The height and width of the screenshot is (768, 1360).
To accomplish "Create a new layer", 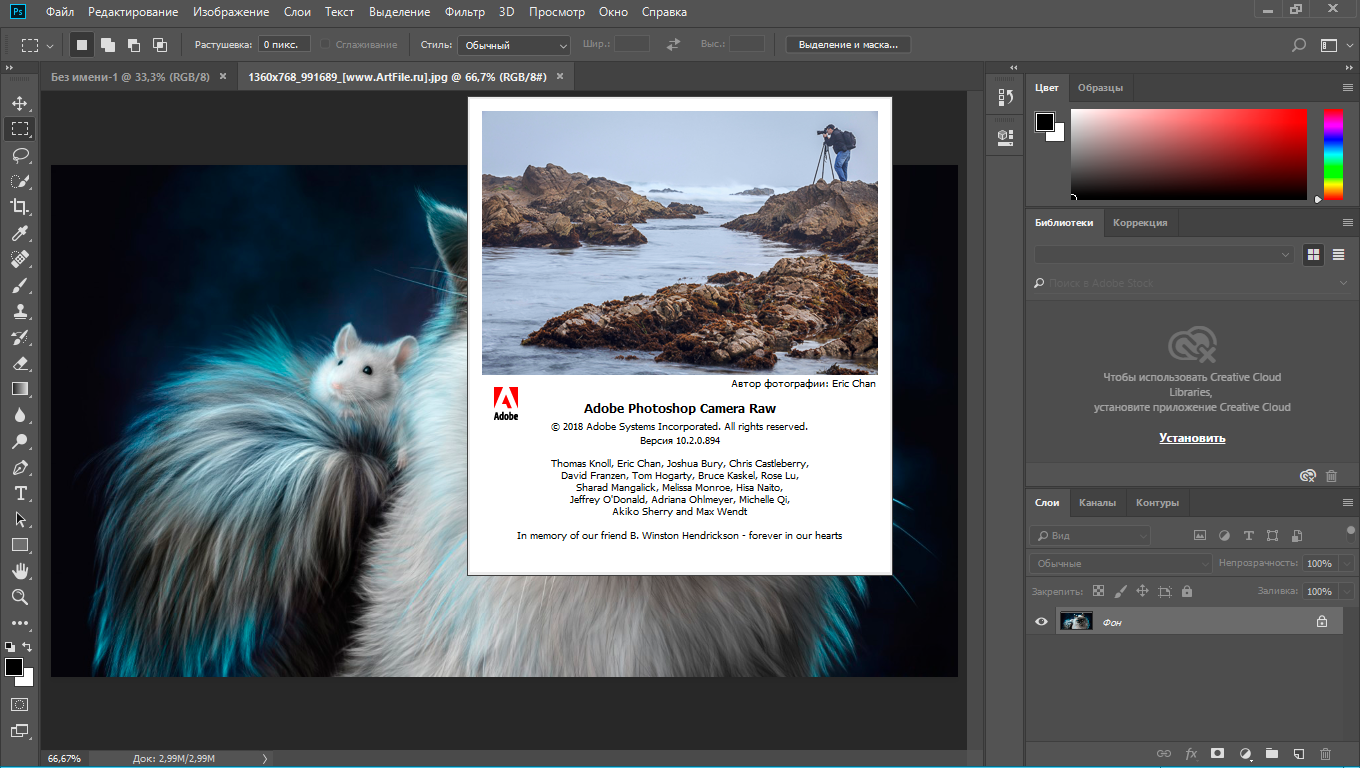I will pos(1299,753).
